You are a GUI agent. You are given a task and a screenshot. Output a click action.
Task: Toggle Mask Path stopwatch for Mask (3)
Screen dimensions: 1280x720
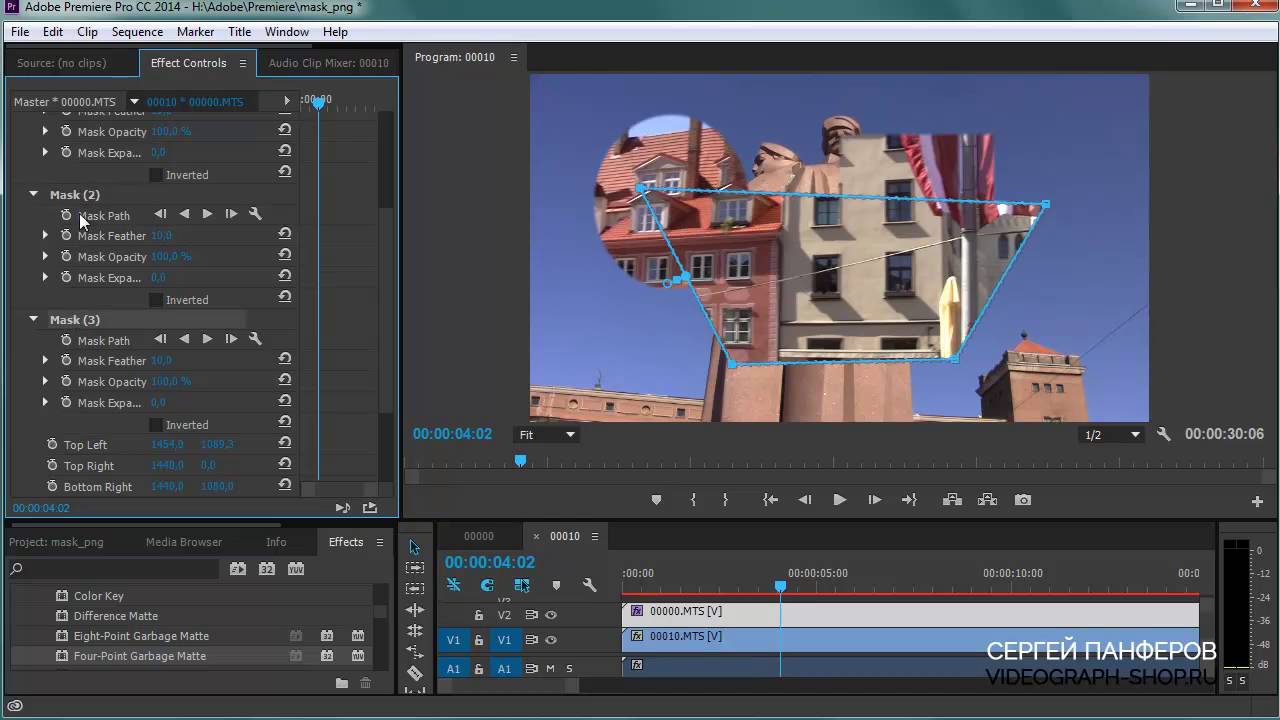(x=66, y=340)
